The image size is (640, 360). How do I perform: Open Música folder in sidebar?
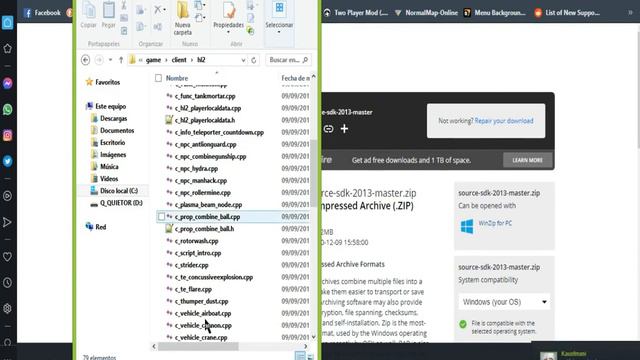(x=109, y=167)
